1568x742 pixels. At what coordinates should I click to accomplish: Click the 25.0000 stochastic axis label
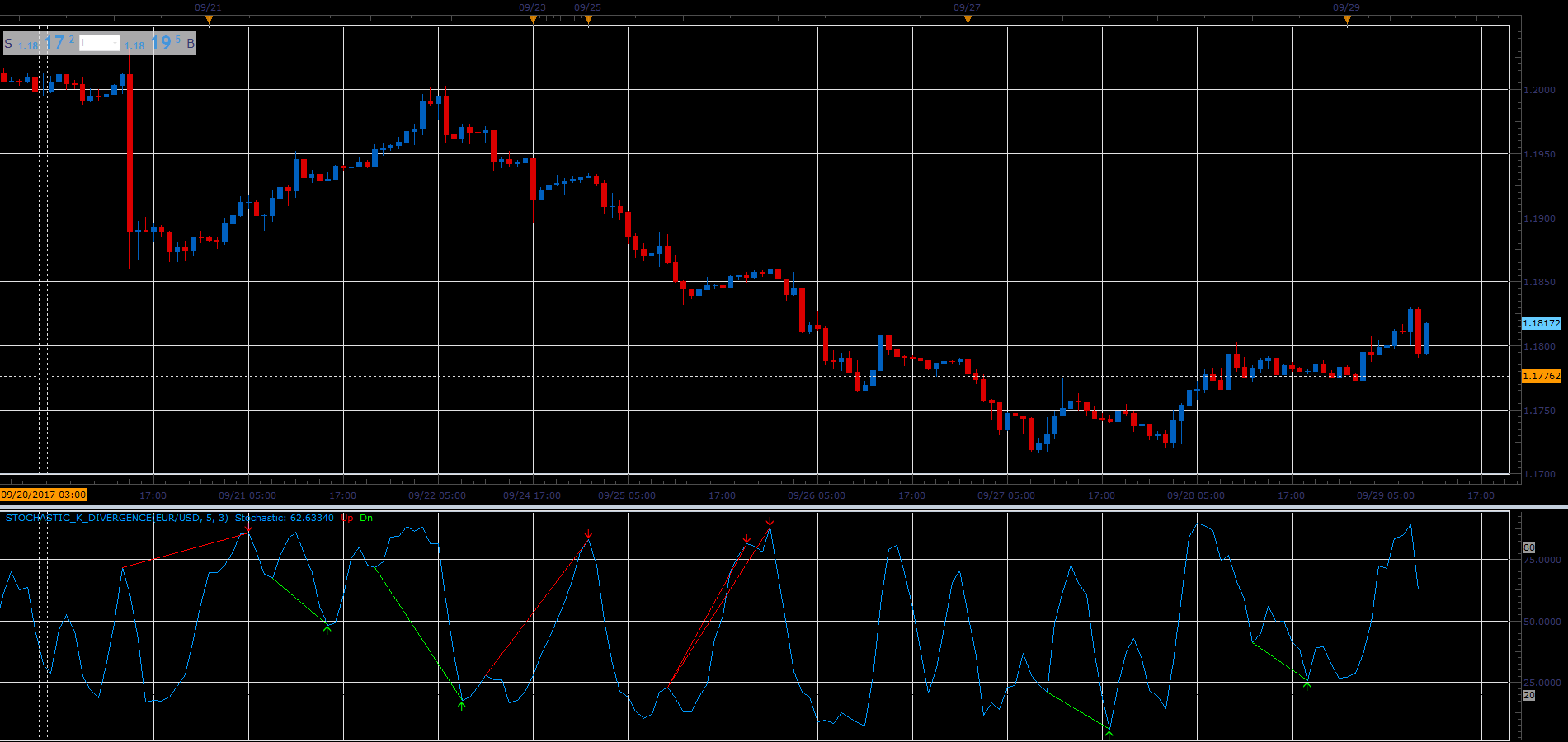(x=1542, y=683)
